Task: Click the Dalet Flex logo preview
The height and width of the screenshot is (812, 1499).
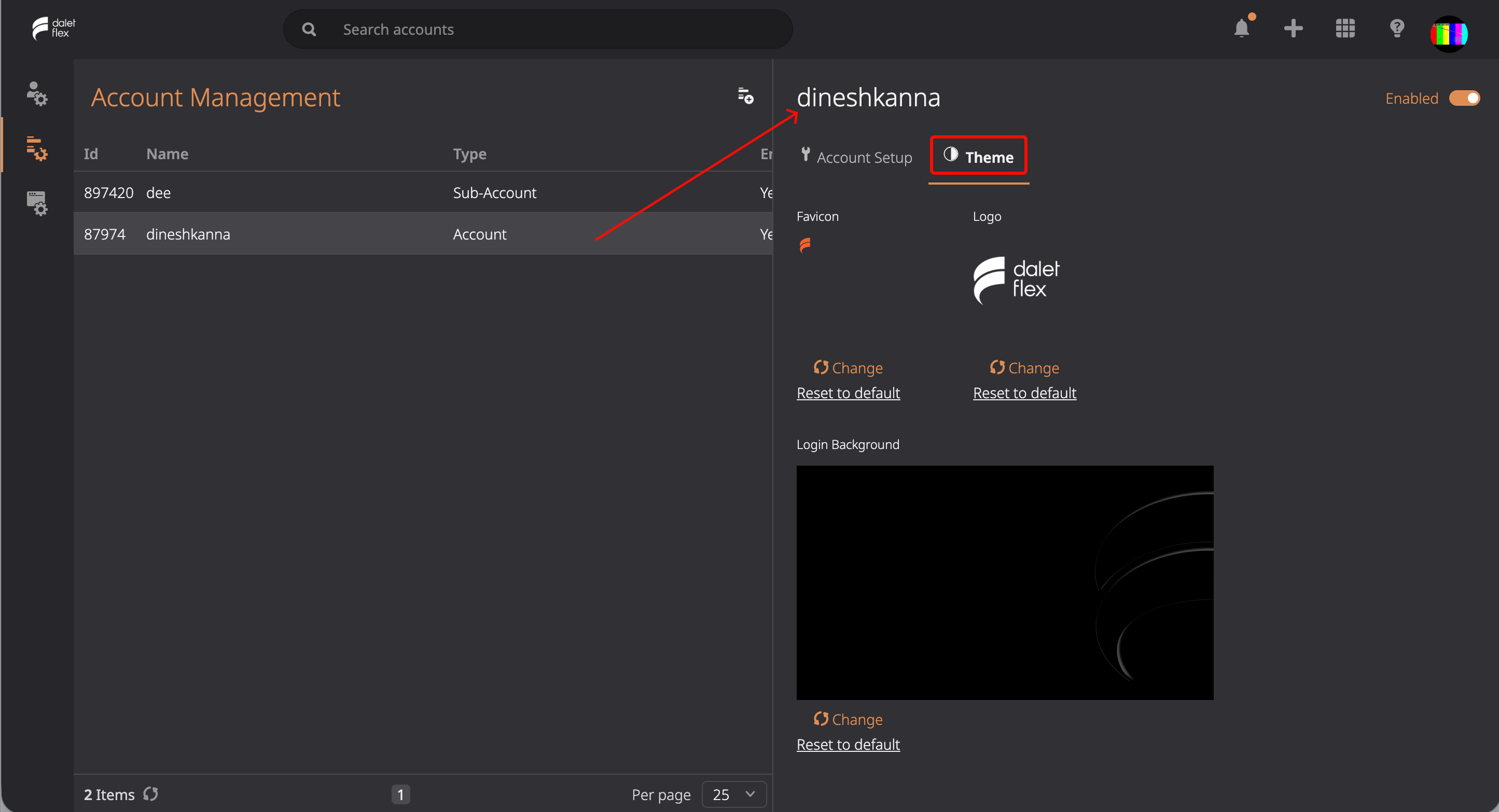Action: [x=1017, y=280]
